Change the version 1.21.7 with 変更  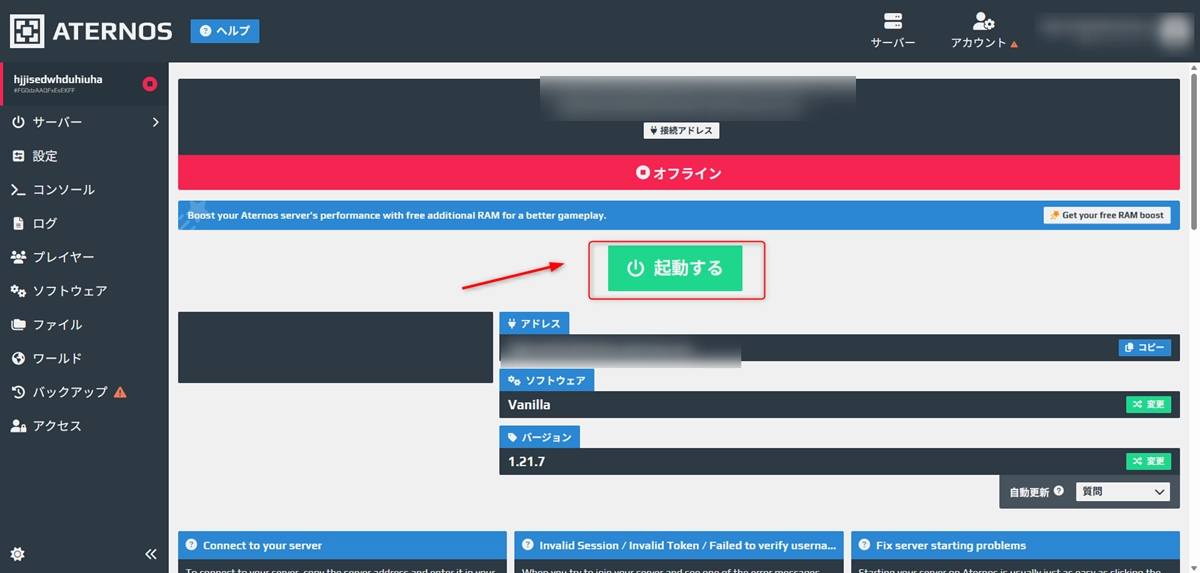[1148, 461]
